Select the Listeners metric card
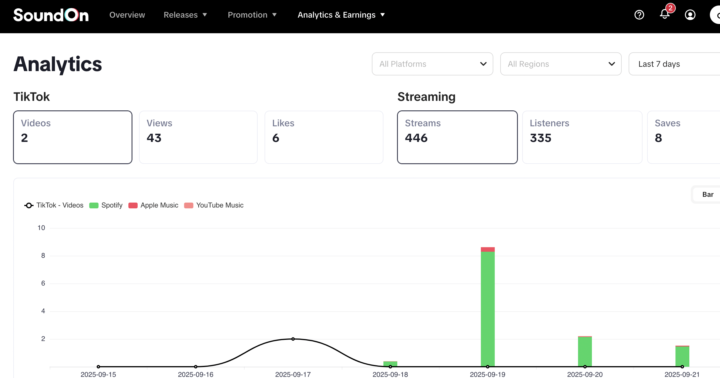720x378 pixels. click(x=582, y=137)
